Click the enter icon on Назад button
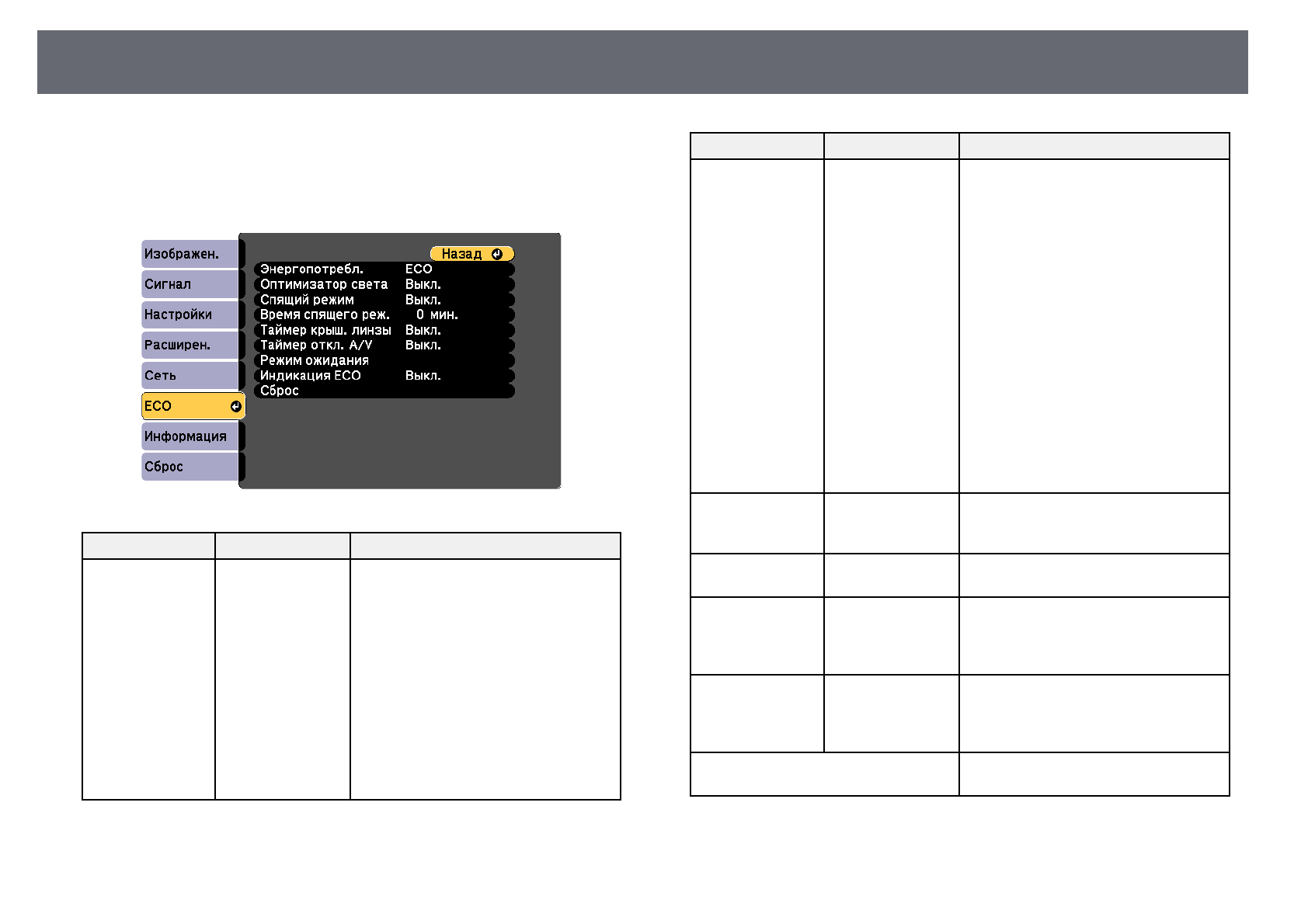This screenshot has height=924, width=1308. click(x=497, y=254)
